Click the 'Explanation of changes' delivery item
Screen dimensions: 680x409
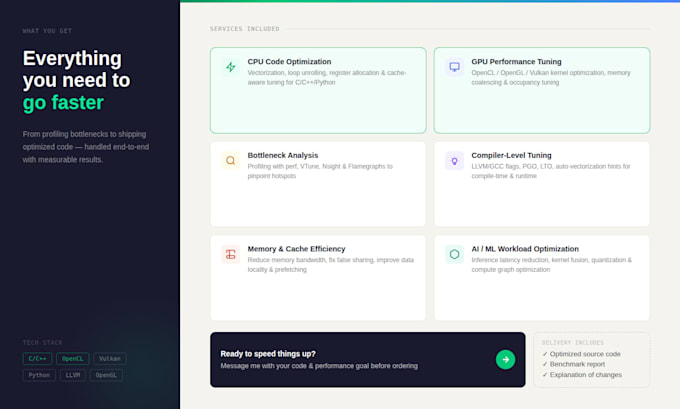coord(582,375)
